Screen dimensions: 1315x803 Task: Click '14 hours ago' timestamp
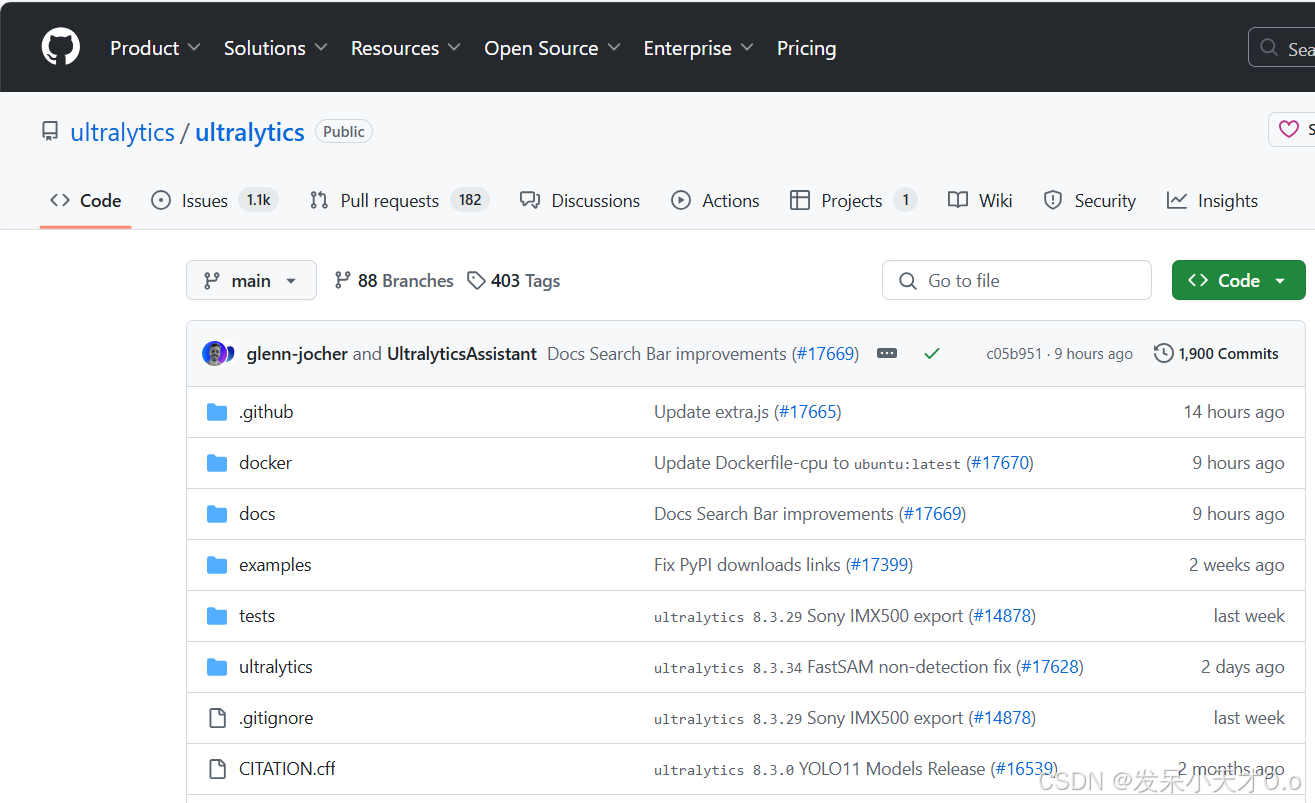pos(1234,412)
